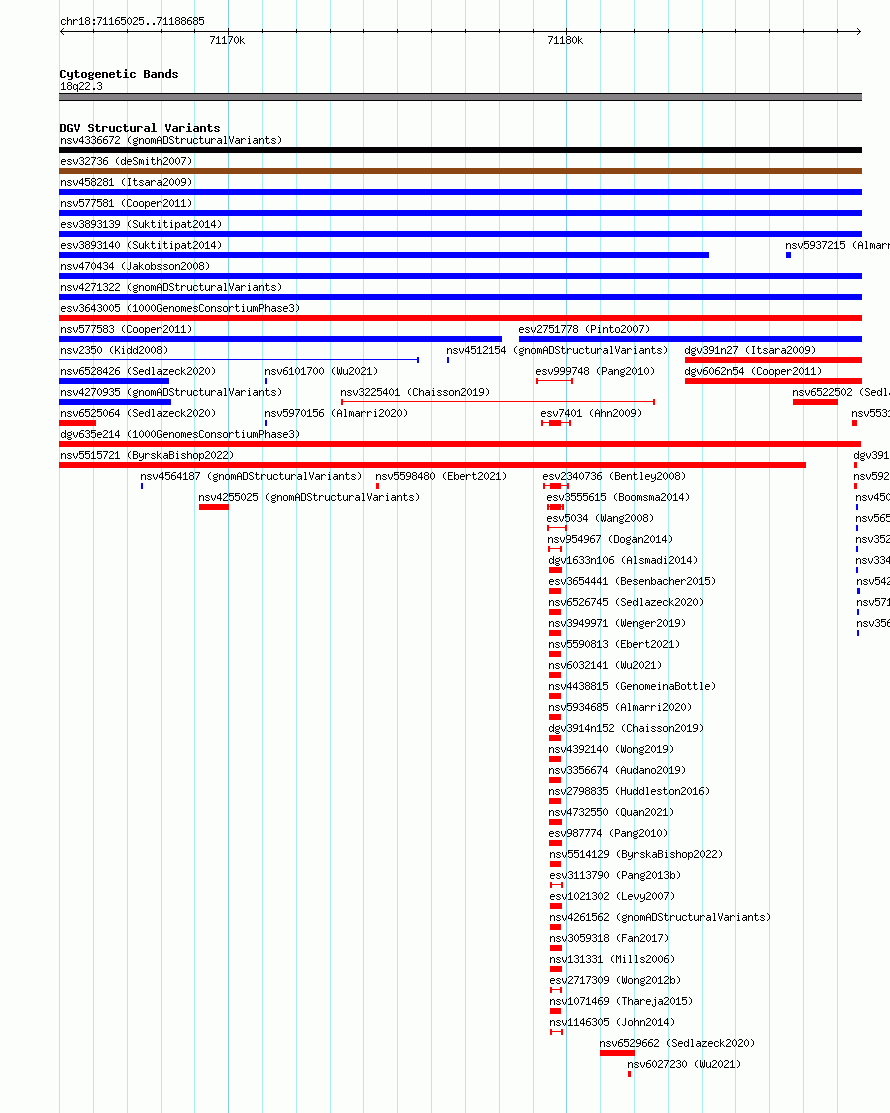Click dgv3914n152 Chaisson2019 label
890x1113 pixels.
pos(627,728)
